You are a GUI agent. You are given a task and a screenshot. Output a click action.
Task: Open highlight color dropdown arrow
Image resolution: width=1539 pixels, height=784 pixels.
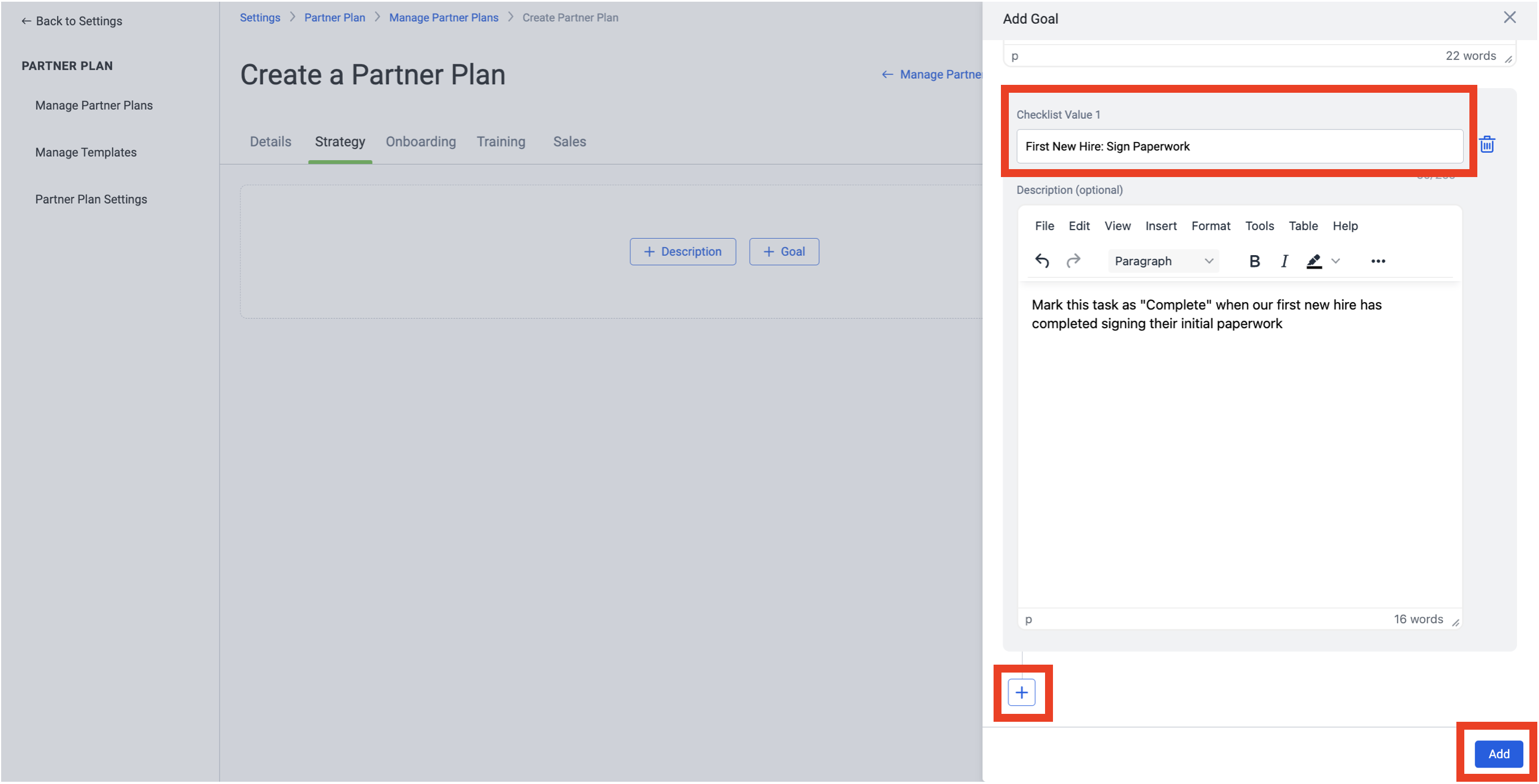pos(1336,261)
